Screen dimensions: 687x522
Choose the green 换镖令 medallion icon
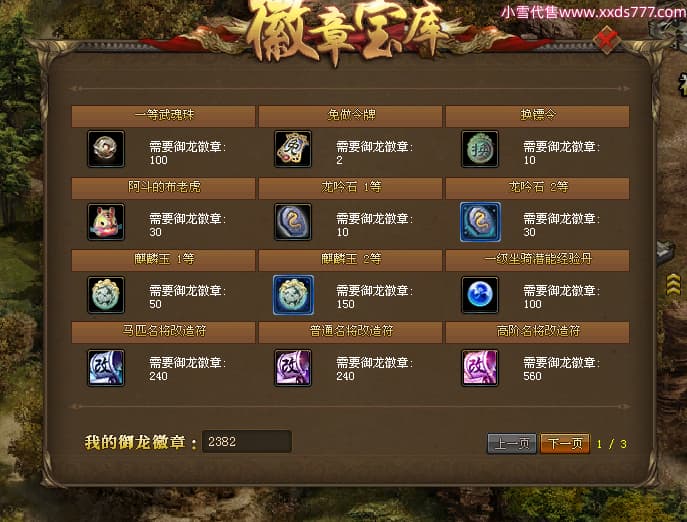(x=480, y=149)
